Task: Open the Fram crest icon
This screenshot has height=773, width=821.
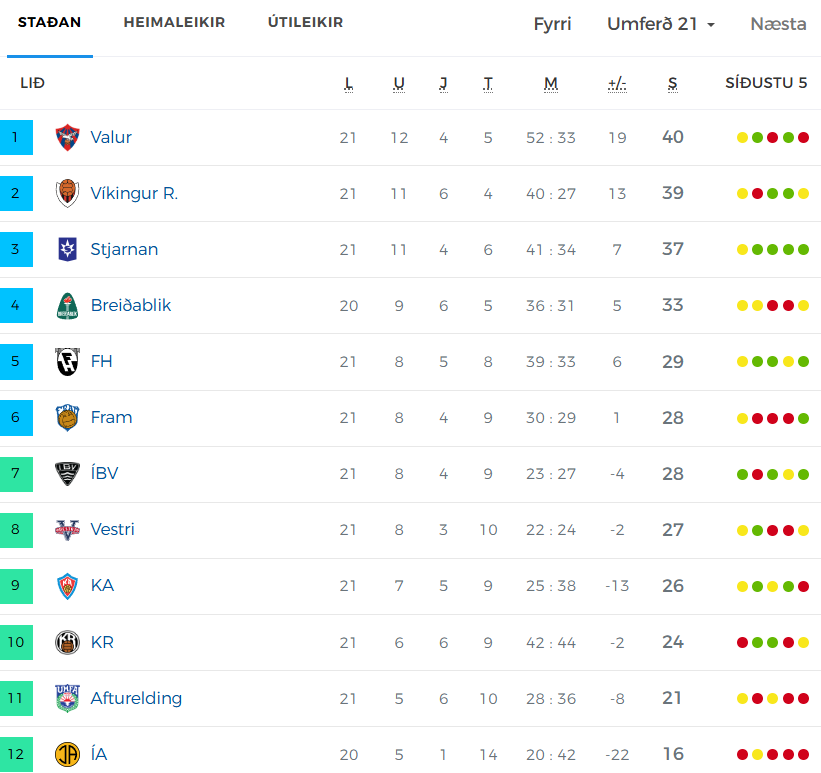Action: [x=68, y=418]
